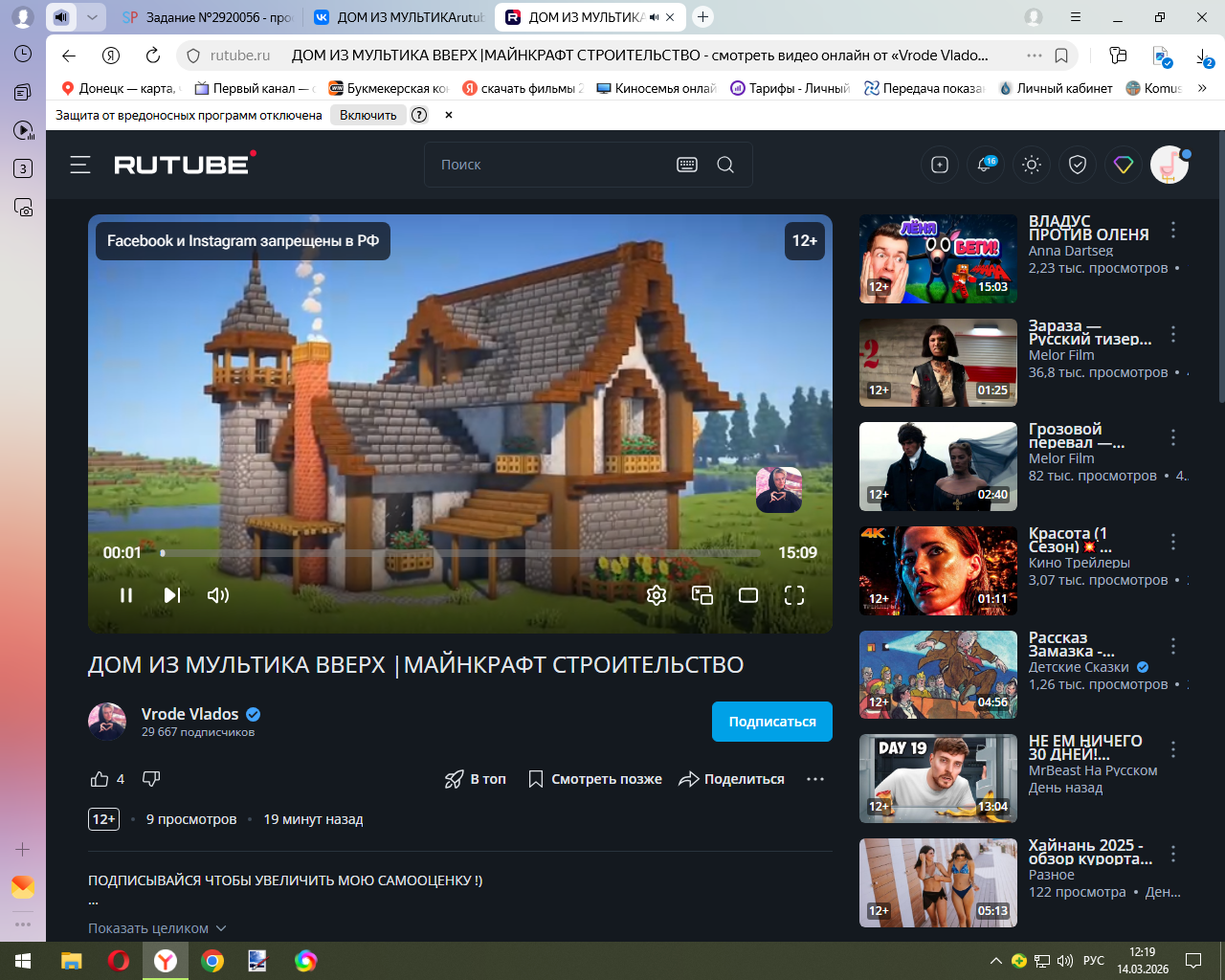Launch Google Chrome from the taskbar
Screen dimensions: 1225x980
[x=212, y=961]
